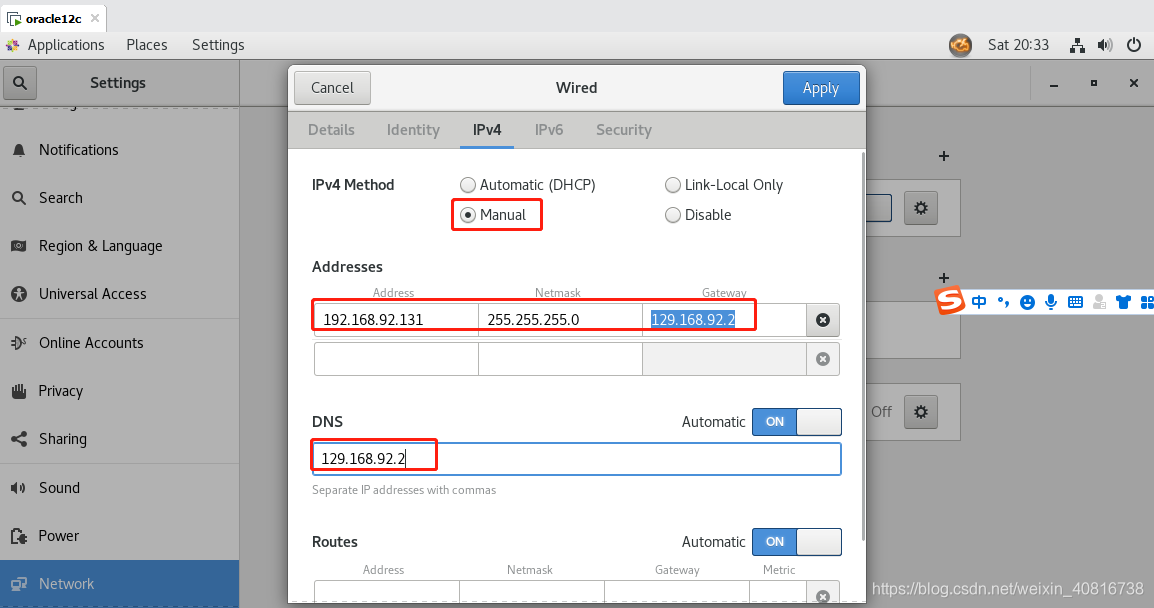Open Sound settings panel
This screenshot has width=1154, height=608.
point(119,487)
